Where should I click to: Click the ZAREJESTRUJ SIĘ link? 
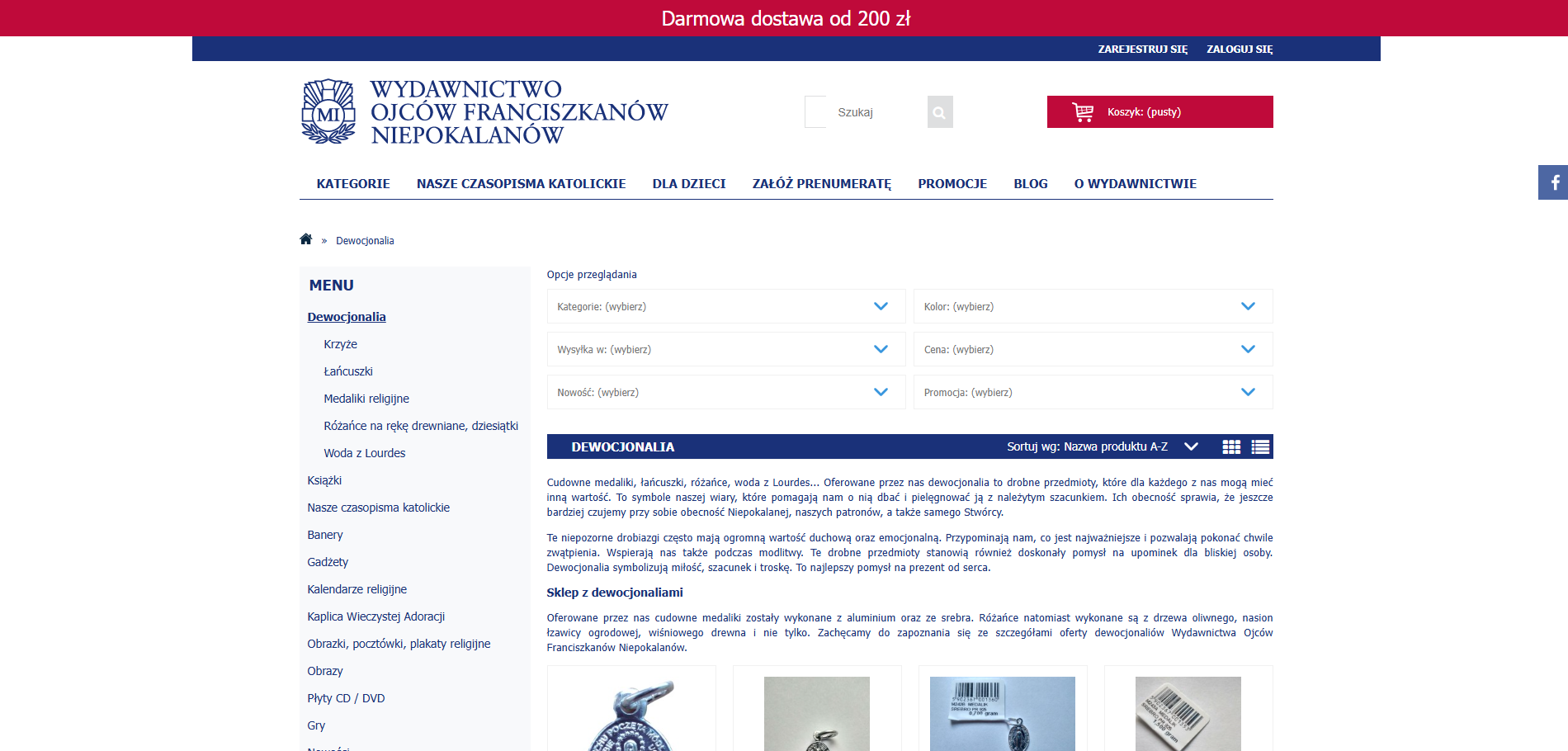[x=1142, y=49]
